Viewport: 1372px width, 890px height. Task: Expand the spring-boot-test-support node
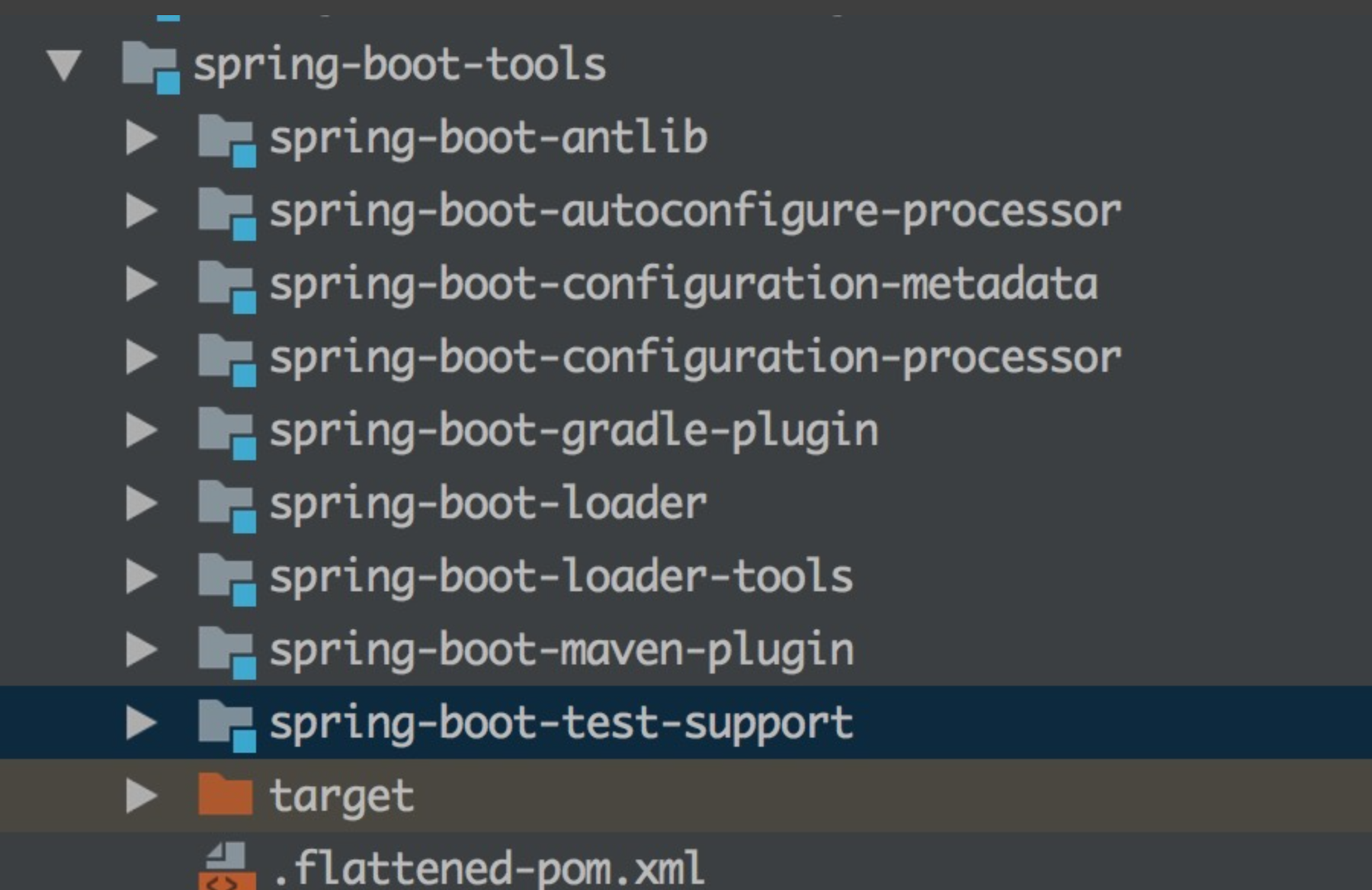[x=139, y=722]
